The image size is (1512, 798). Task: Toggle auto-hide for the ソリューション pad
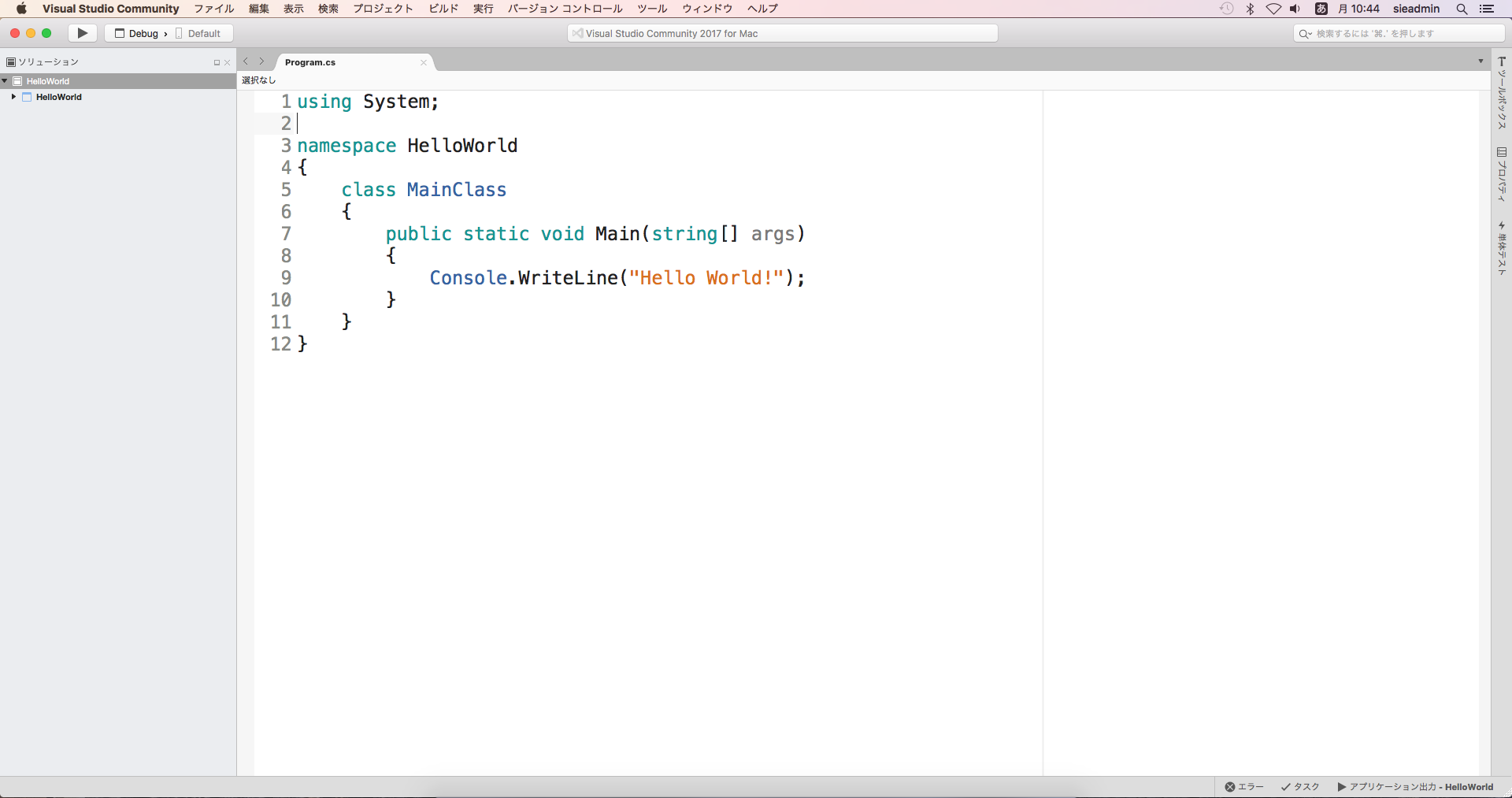(217, 62)
